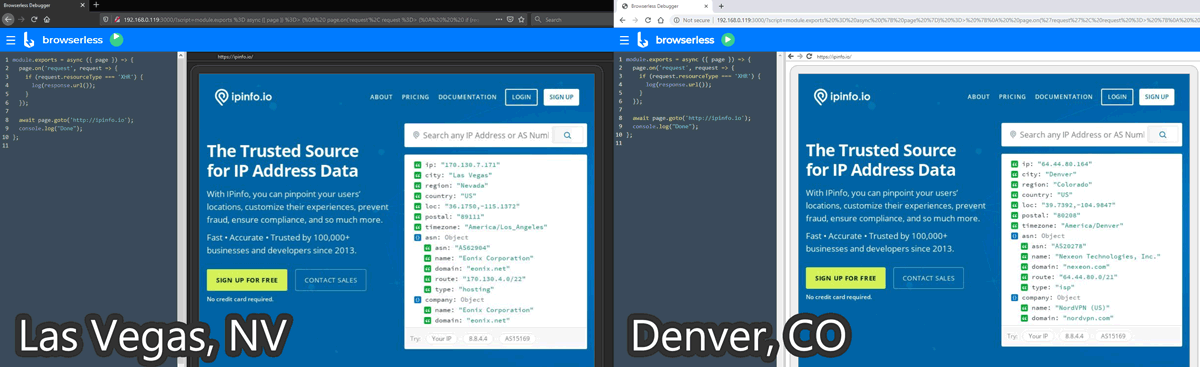
Task: Open DOCUMENTATION in the Las Vegas ipinfo page
Action: click(x=467, y=97)
